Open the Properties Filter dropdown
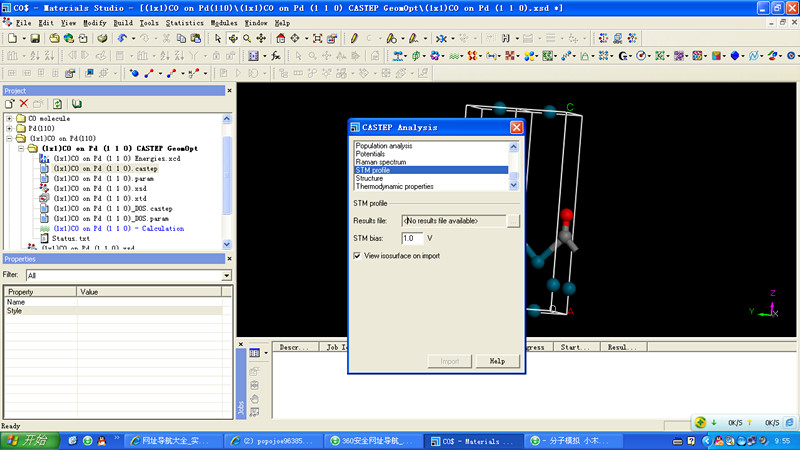The image size is (800, 450). coord(226,275)
